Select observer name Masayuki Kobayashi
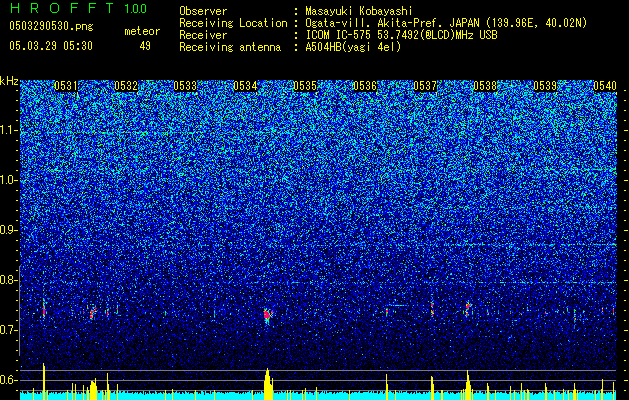The height and width of the screenshot is (400, 629). [x=359, y=11]
